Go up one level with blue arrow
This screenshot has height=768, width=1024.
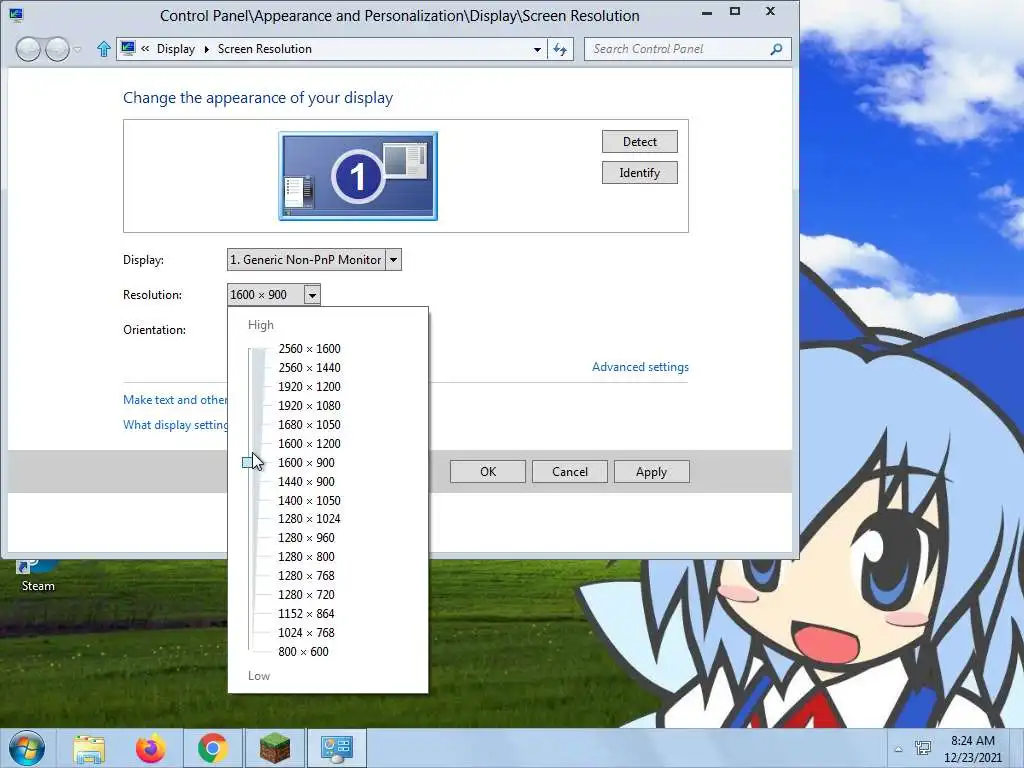(x=103, y=49)
